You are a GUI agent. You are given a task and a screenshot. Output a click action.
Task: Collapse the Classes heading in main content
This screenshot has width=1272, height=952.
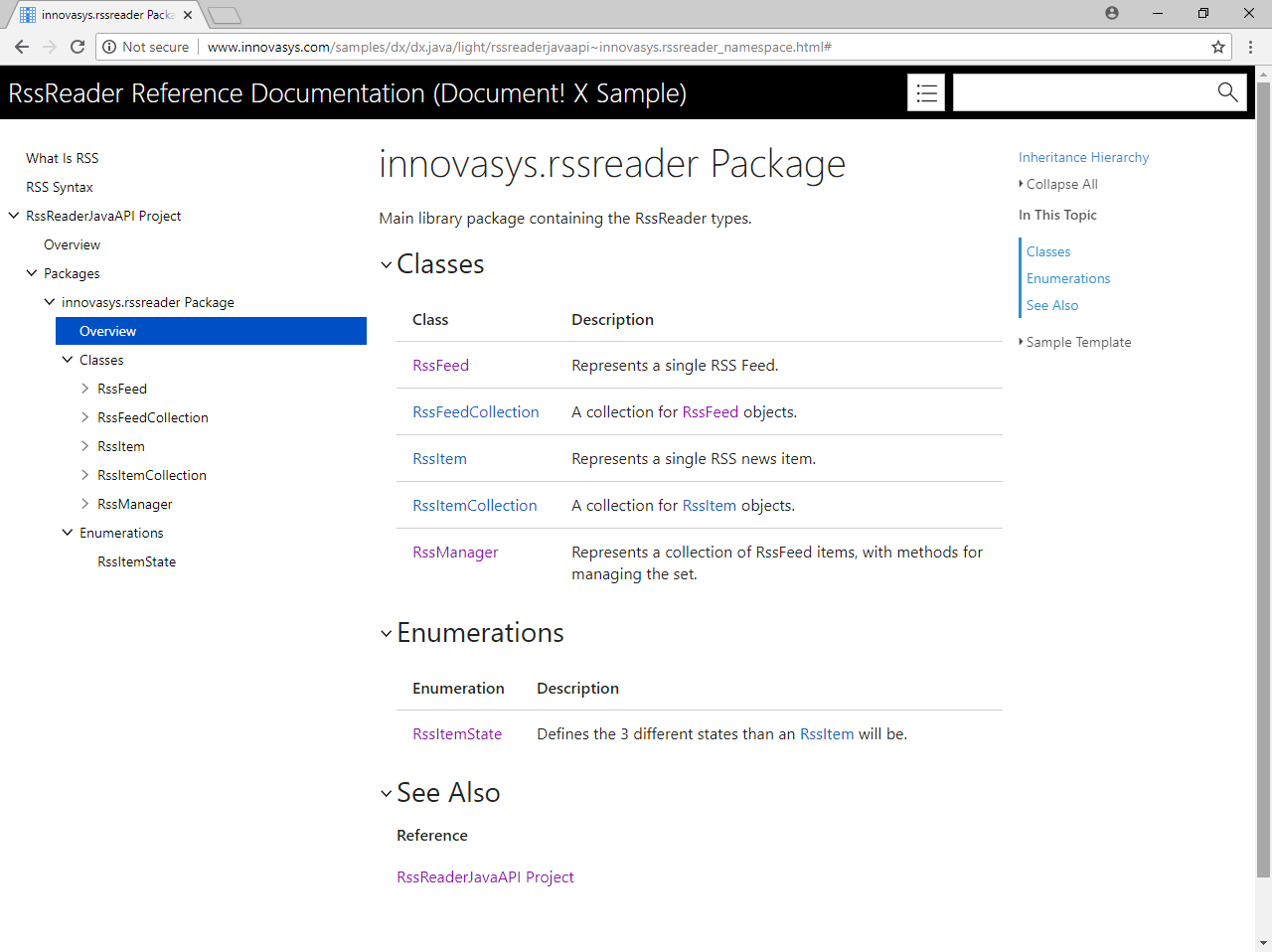point(387,264)
